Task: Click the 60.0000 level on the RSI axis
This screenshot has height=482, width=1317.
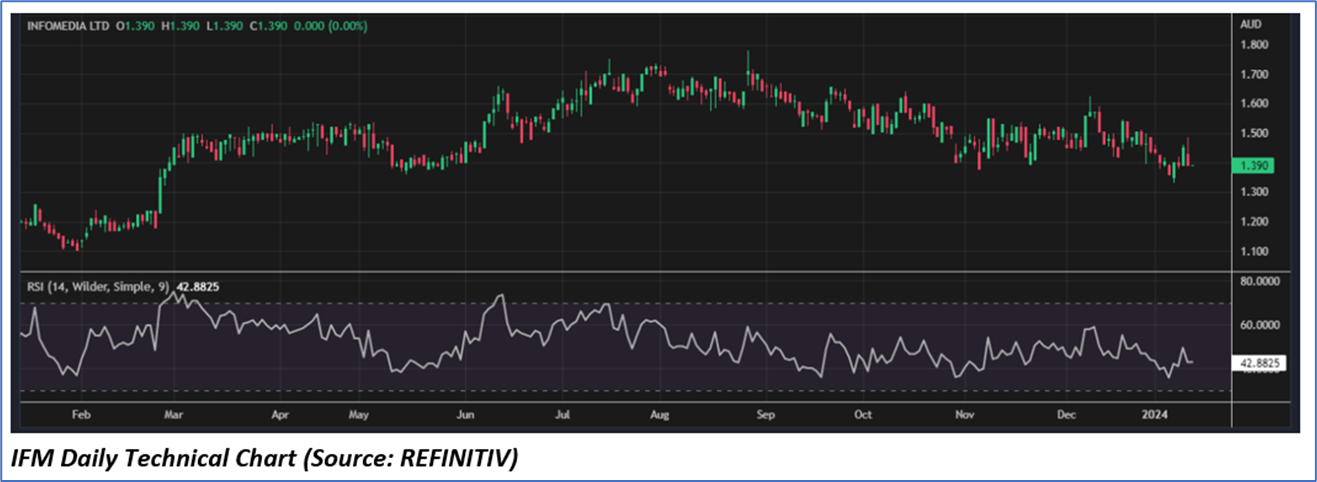Action: (x=1262, y=325)
